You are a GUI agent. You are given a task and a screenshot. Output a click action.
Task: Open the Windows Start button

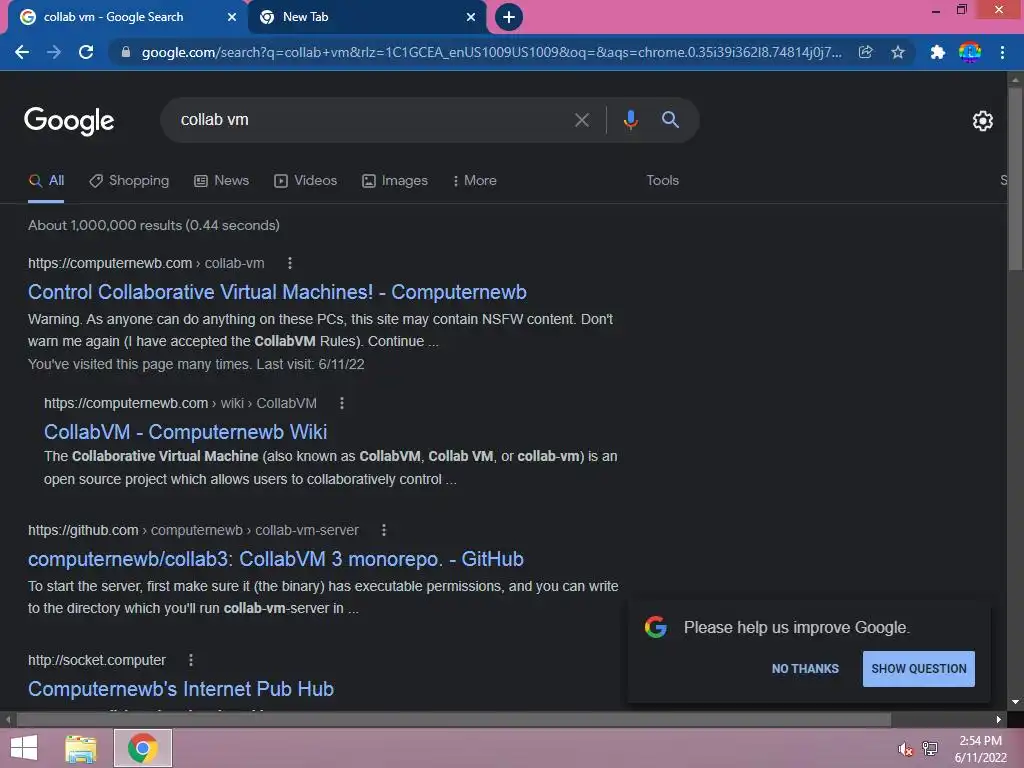click(24, 748)
